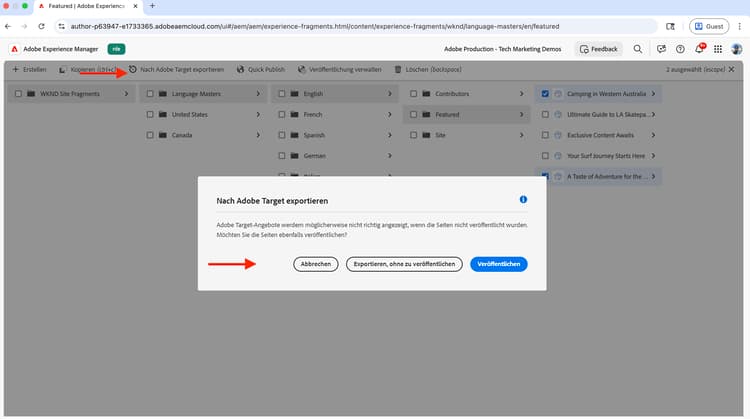
Task: Expand the Language Masters chevron
Action: (x=258, y=94)
